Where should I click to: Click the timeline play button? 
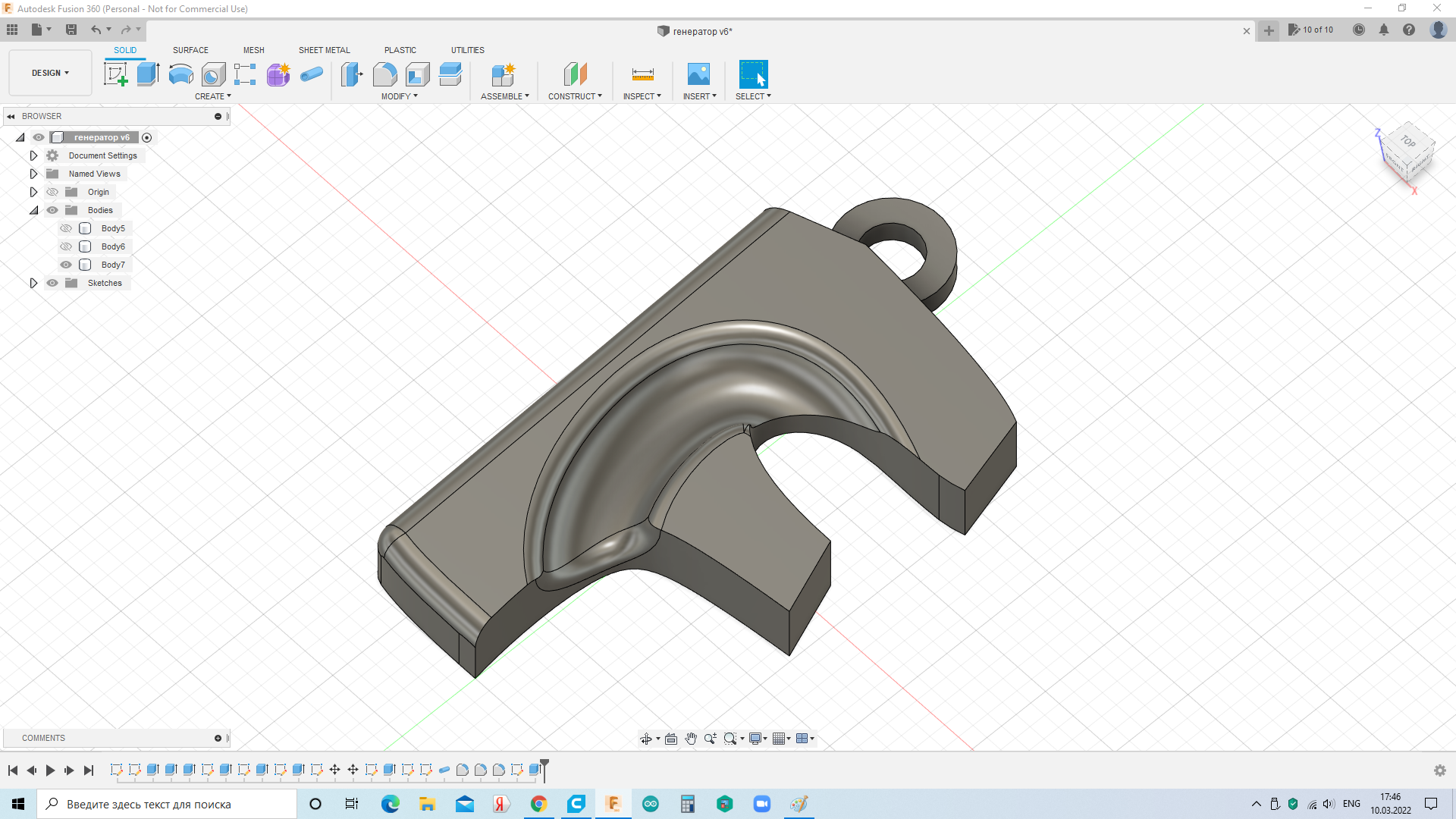tap(50, 770)
